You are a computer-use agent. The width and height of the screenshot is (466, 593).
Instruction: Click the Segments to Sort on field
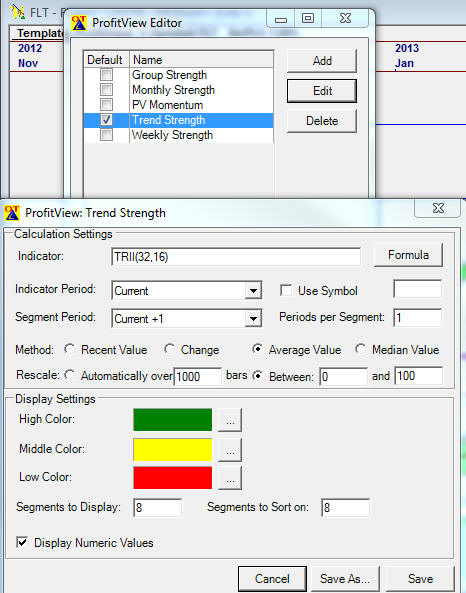pos(345,508)
